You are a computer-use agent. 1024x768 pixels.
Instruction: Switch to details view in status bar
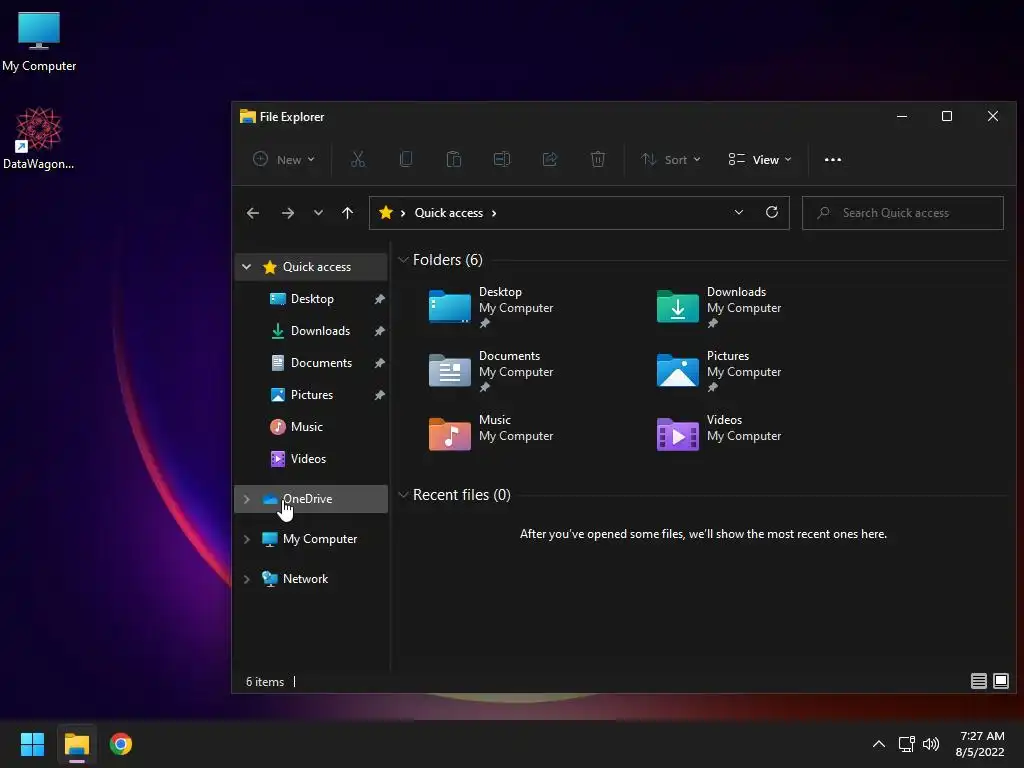tap(978, 681)
